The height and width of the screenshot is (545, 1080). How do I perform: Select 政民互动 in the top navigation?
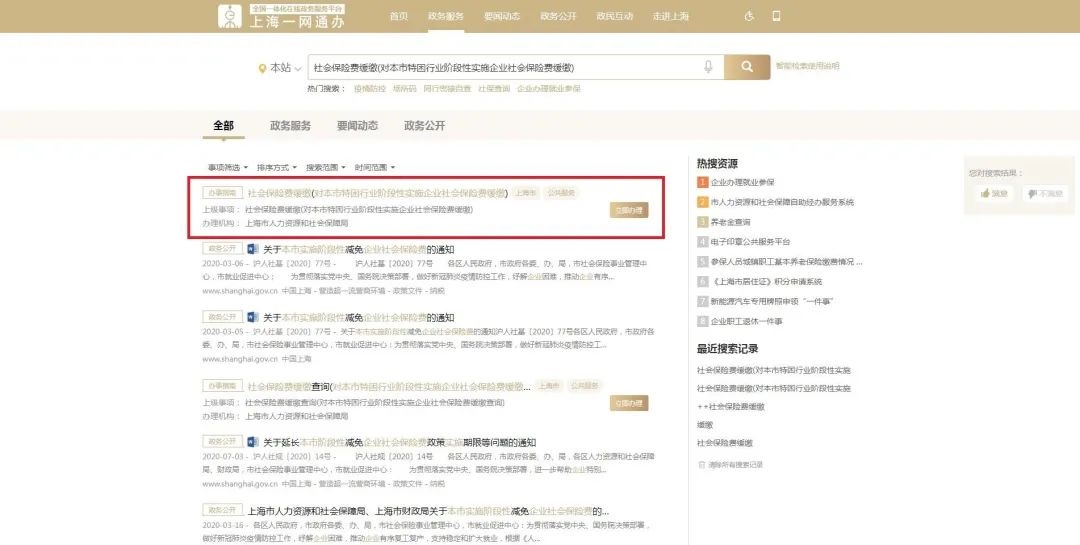615,16
